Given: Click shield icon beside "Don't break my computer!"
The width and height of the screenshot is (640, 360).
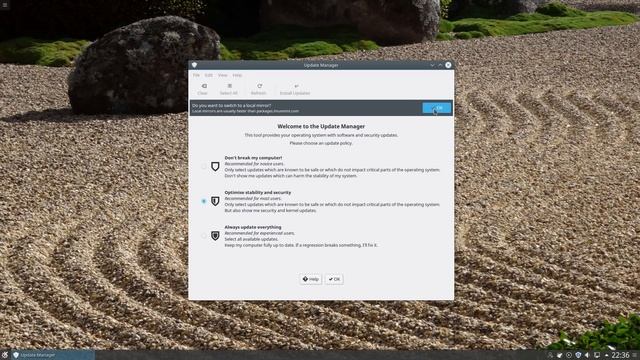Looking at the screenshot, I should 215,167.
